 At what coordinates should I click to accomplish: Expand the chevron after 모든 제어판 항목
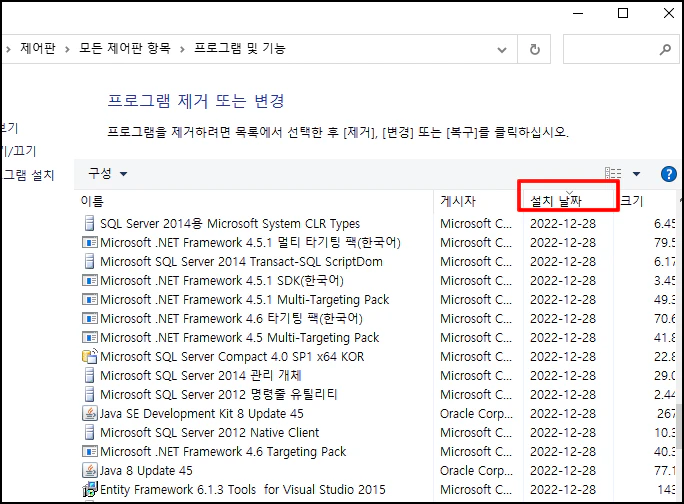182,49
